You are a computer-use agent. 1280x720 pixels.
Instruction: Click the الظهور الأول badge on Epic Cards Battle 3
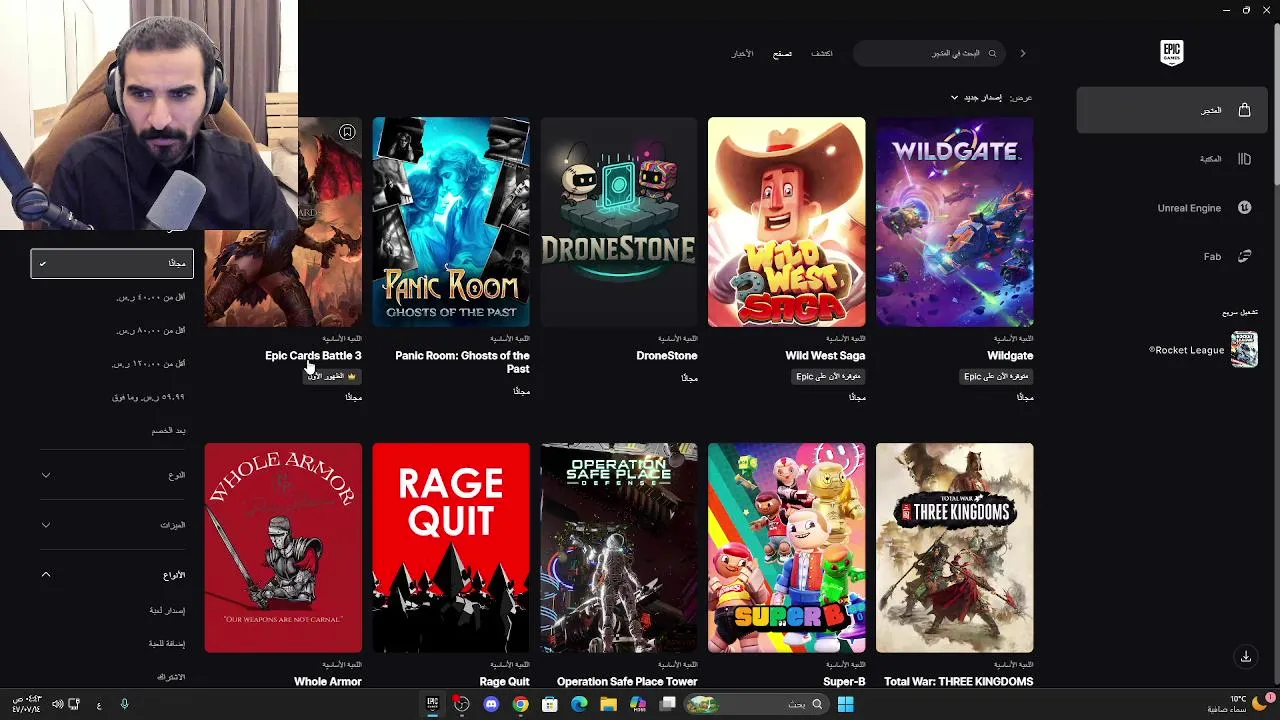pyautogui.click(x=332, y=376)
